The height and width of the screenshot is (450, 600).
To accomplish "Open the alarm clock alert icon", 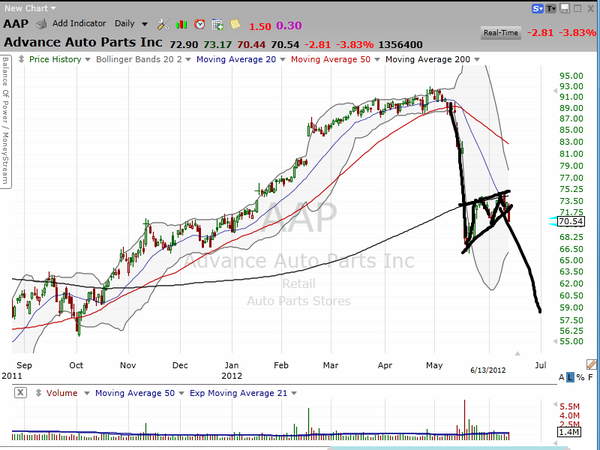I will point(199,24).
